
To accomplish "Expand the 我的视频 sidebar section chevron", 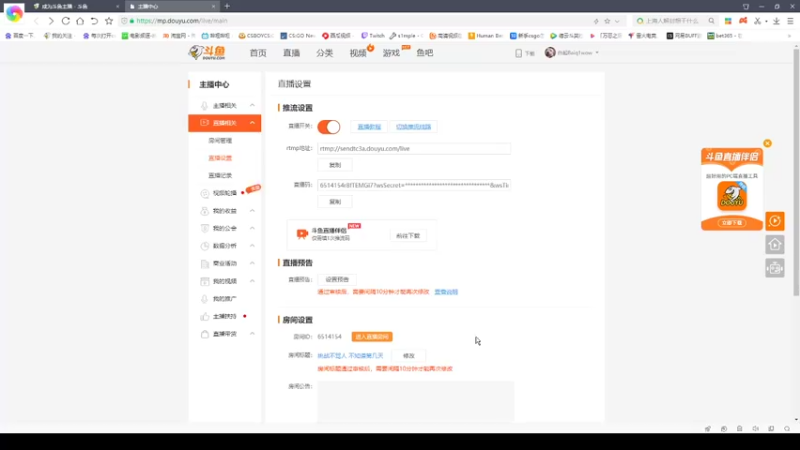I will [x=252, y=281].
